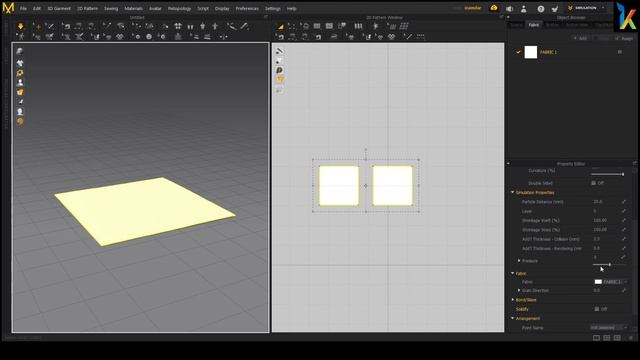Click the avatar person icon in 3D sidebar

pyautogui.click(x=20, y=82)
